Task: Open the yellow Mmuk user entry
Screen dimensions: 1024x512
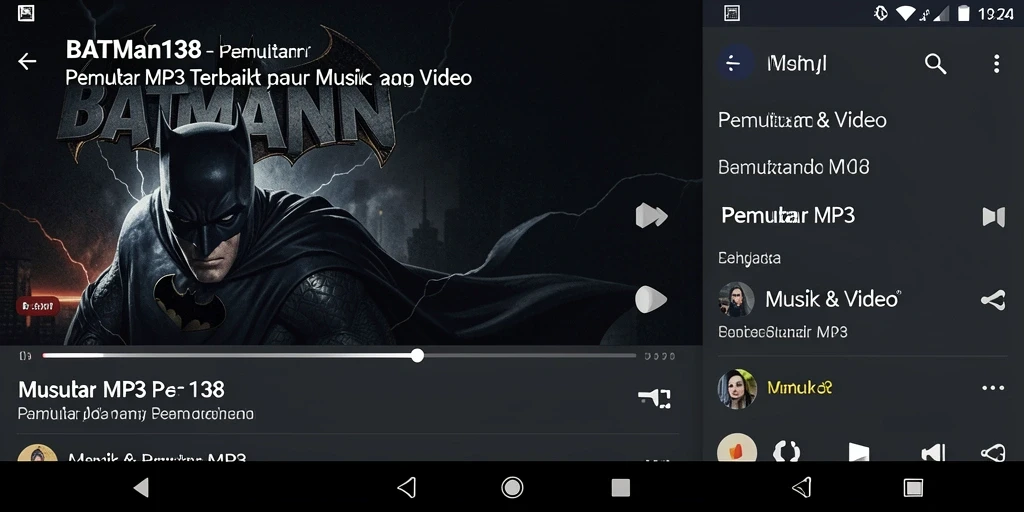Action: [x=799, y=388]
